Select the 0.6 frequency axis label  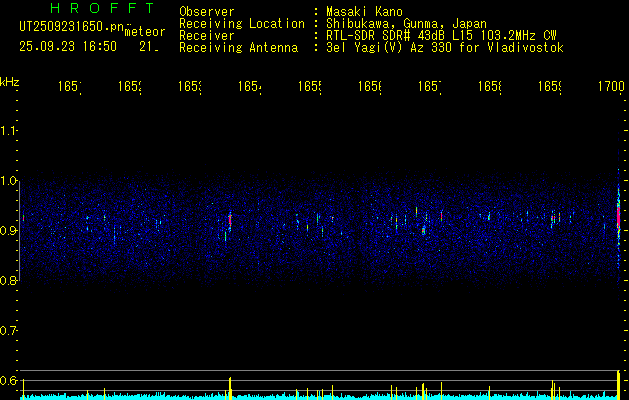(x=8, y=380)
